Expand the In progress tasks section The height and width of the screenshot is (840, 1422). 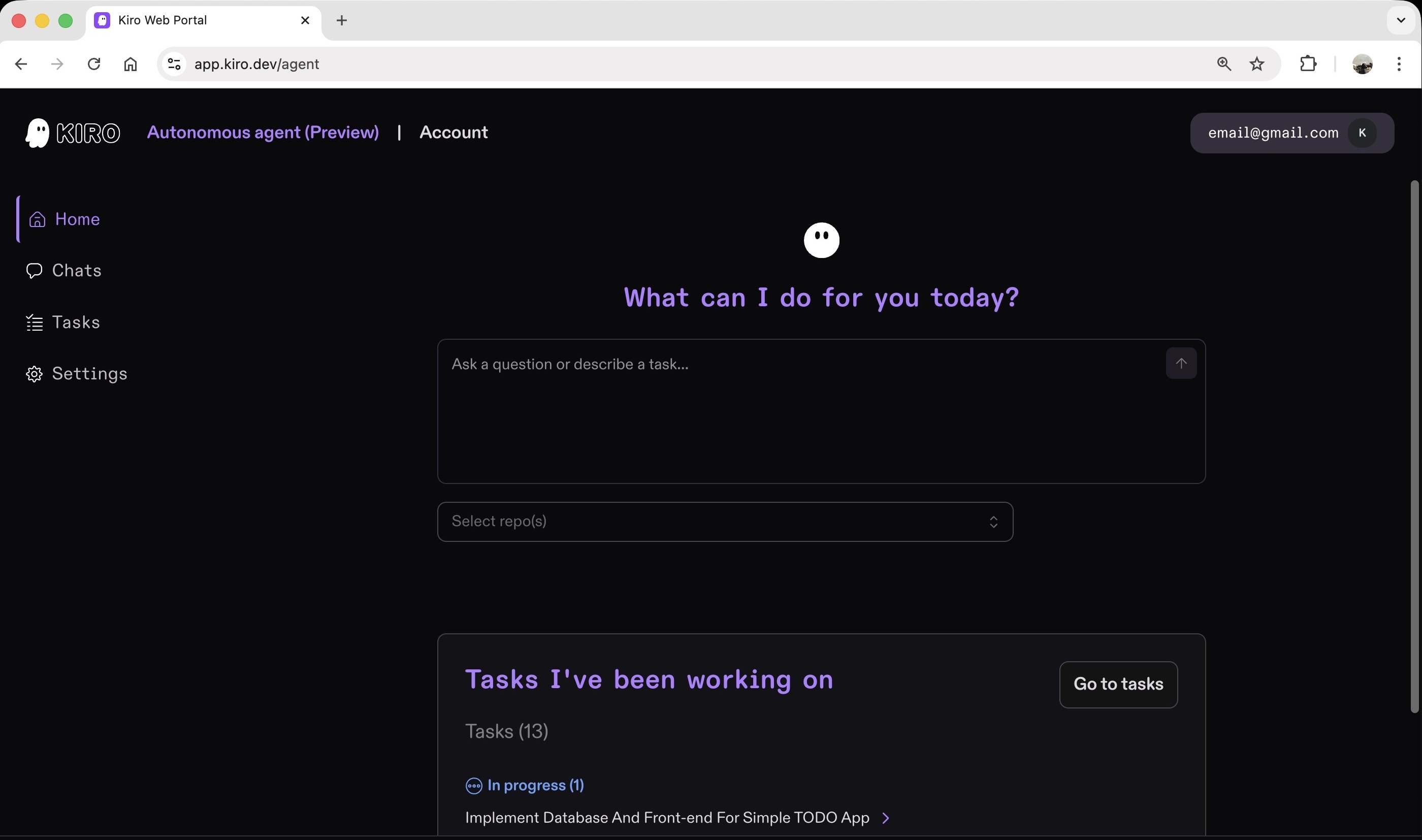point(525,785)
